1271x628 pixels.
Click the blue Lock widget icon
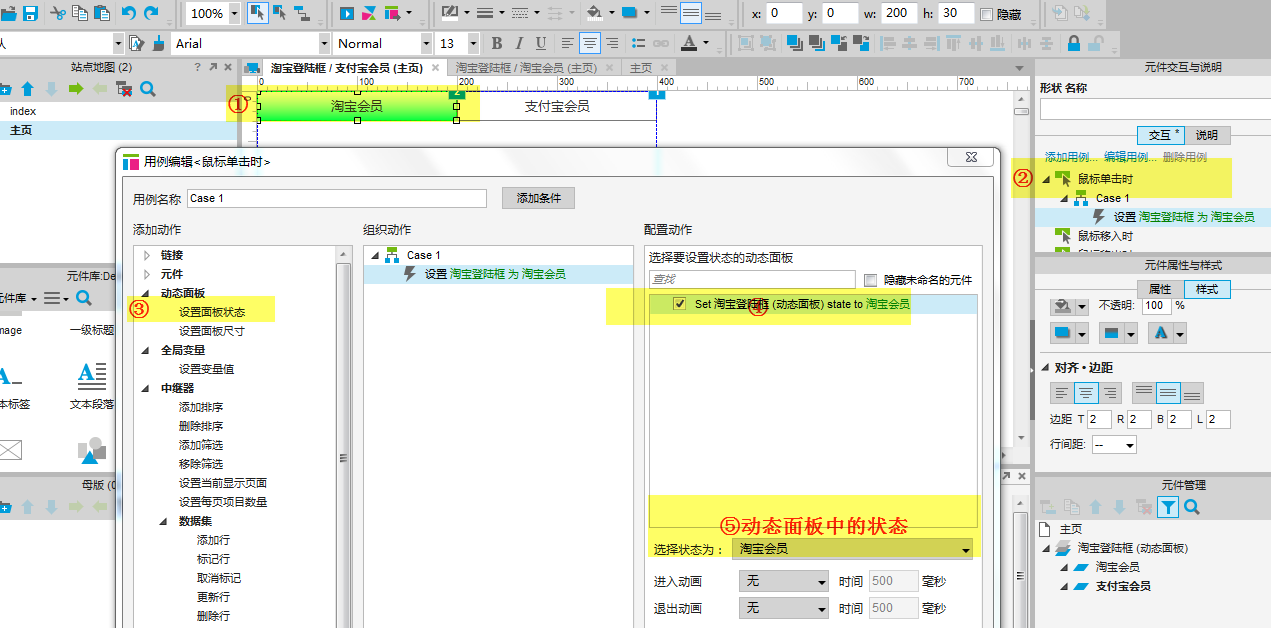point(1074,43)
